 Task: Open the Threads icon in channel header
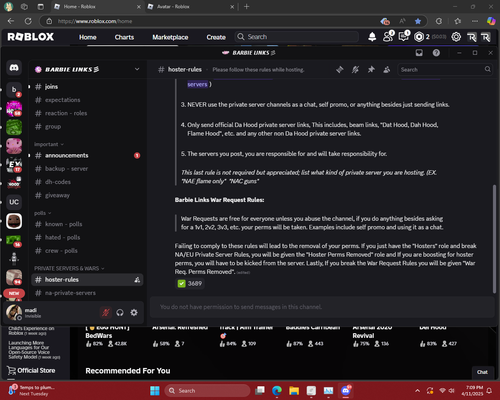(340, 70)
